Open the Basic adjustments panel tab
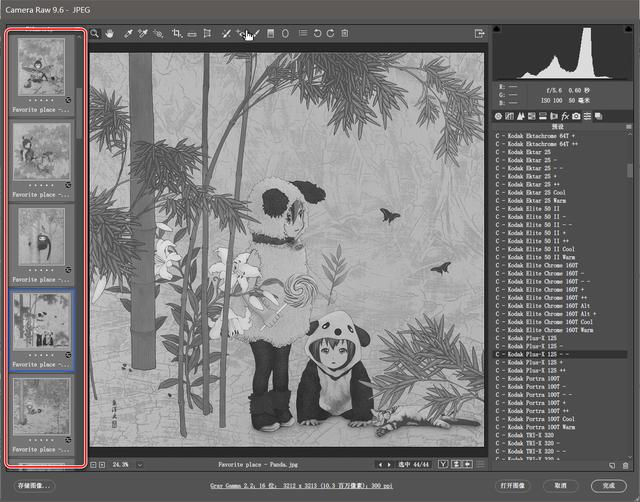 [x=498, y=117]
